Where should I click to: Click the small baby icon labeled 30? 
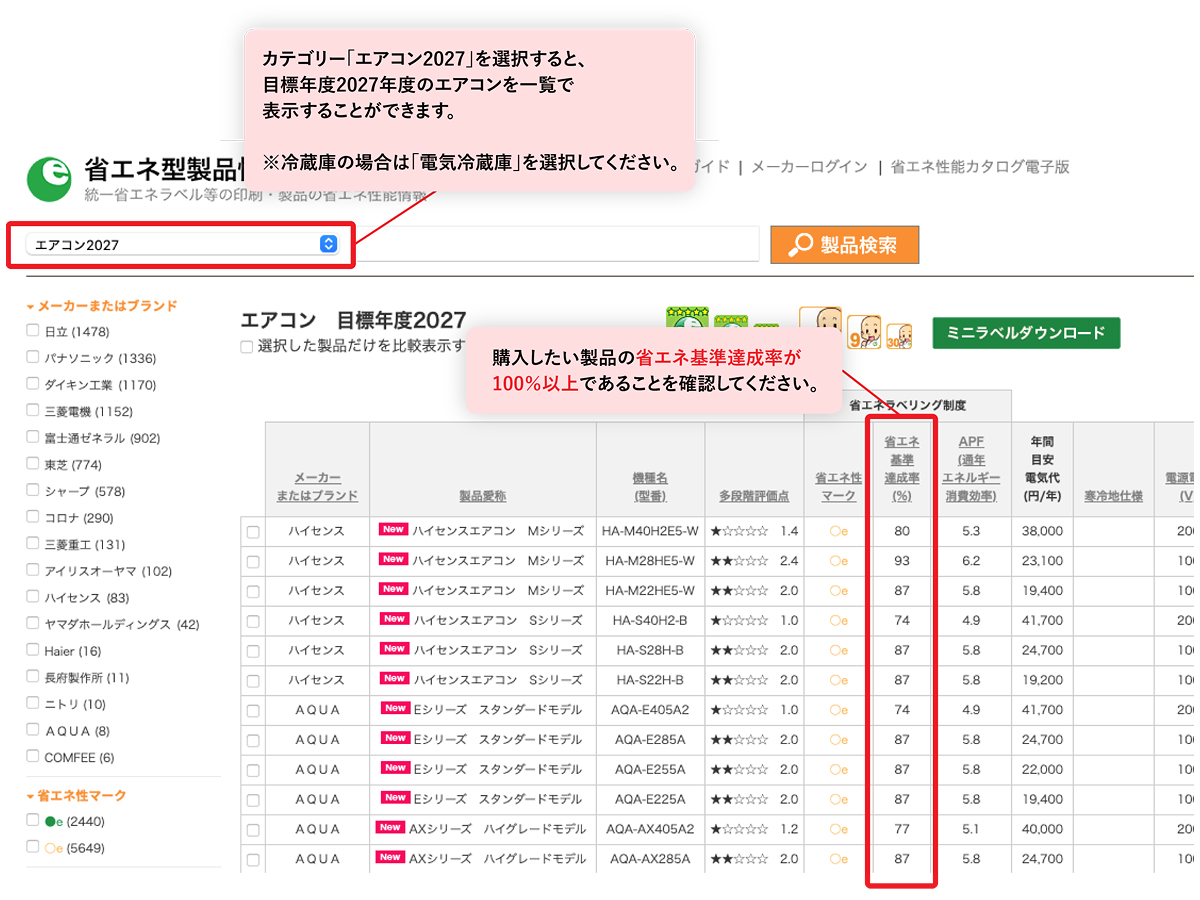[898, 336]
